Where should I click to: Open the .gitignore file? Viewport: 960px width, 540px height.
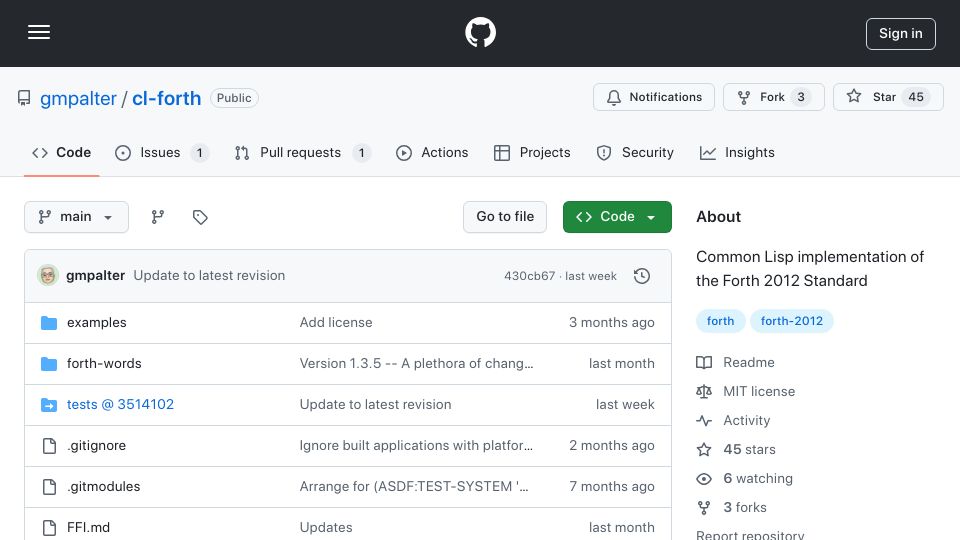click(x=97, y=446)
